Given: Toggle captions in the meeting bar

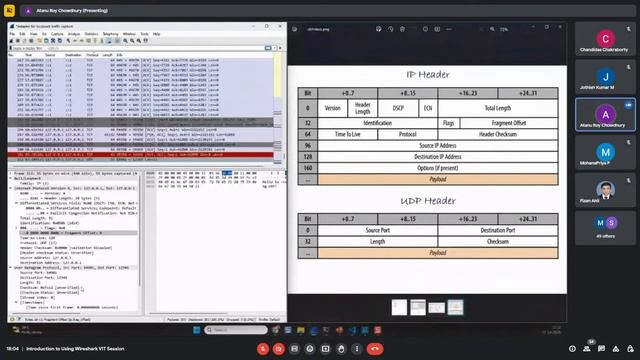Looking at the screenshot, I should point(294,349).
